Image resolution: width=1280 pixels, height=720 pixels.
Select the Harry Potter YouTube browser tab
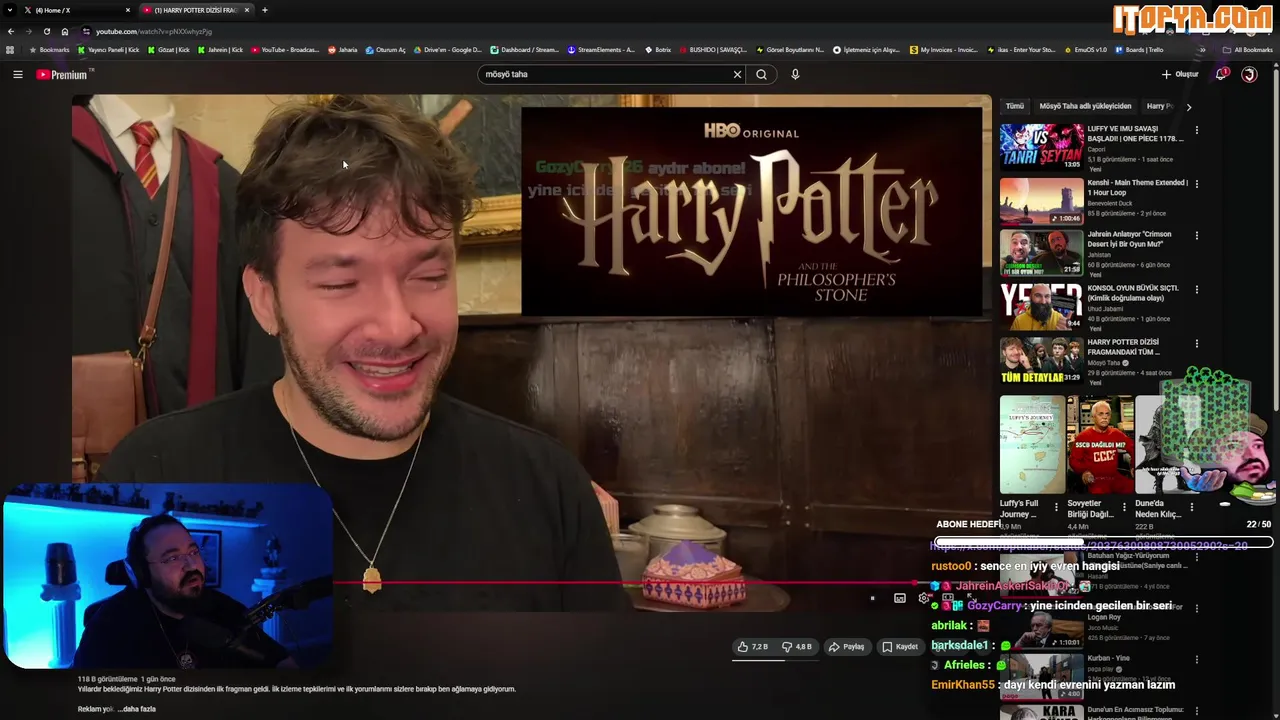click(x=195, y=10)
